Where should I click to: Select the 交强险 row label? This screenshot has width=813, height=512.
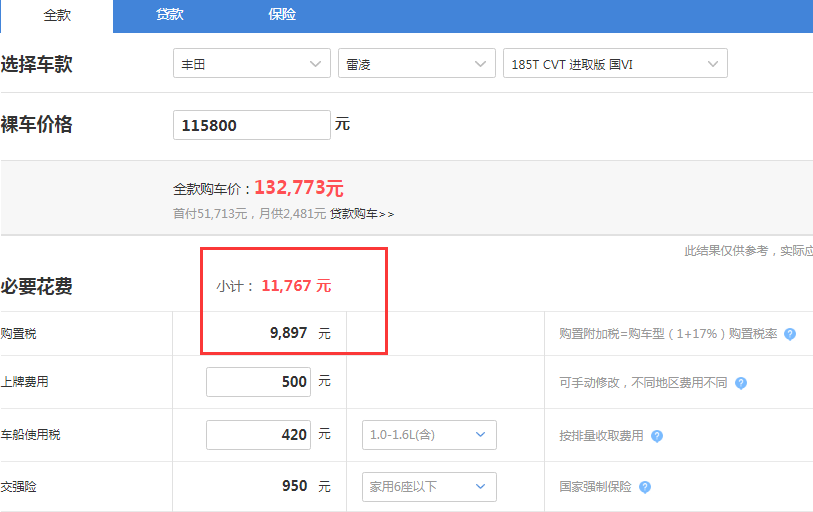click(x=19, y=487)
